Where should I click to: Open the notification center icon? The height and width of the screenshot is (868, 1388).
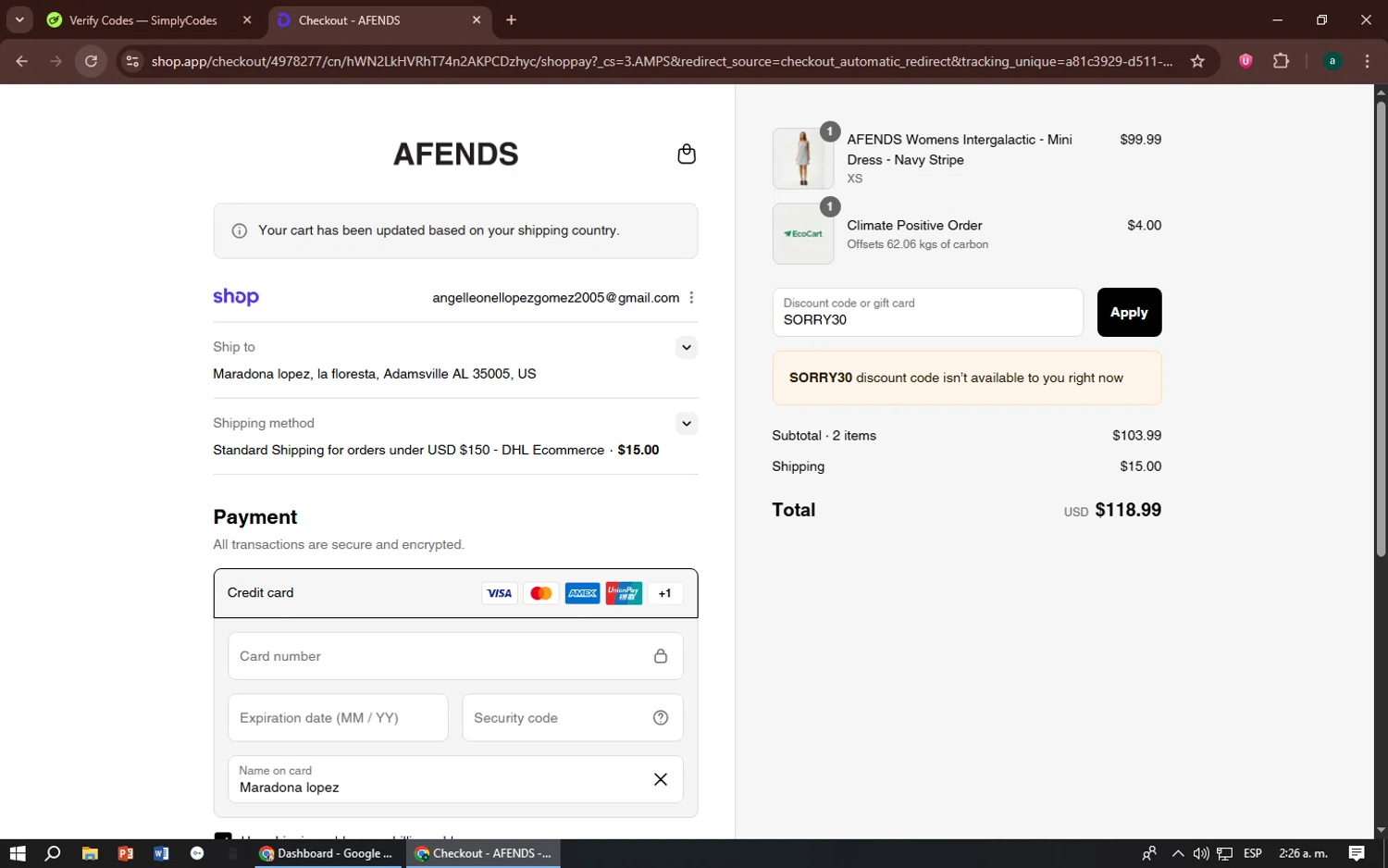[1356, 853]
